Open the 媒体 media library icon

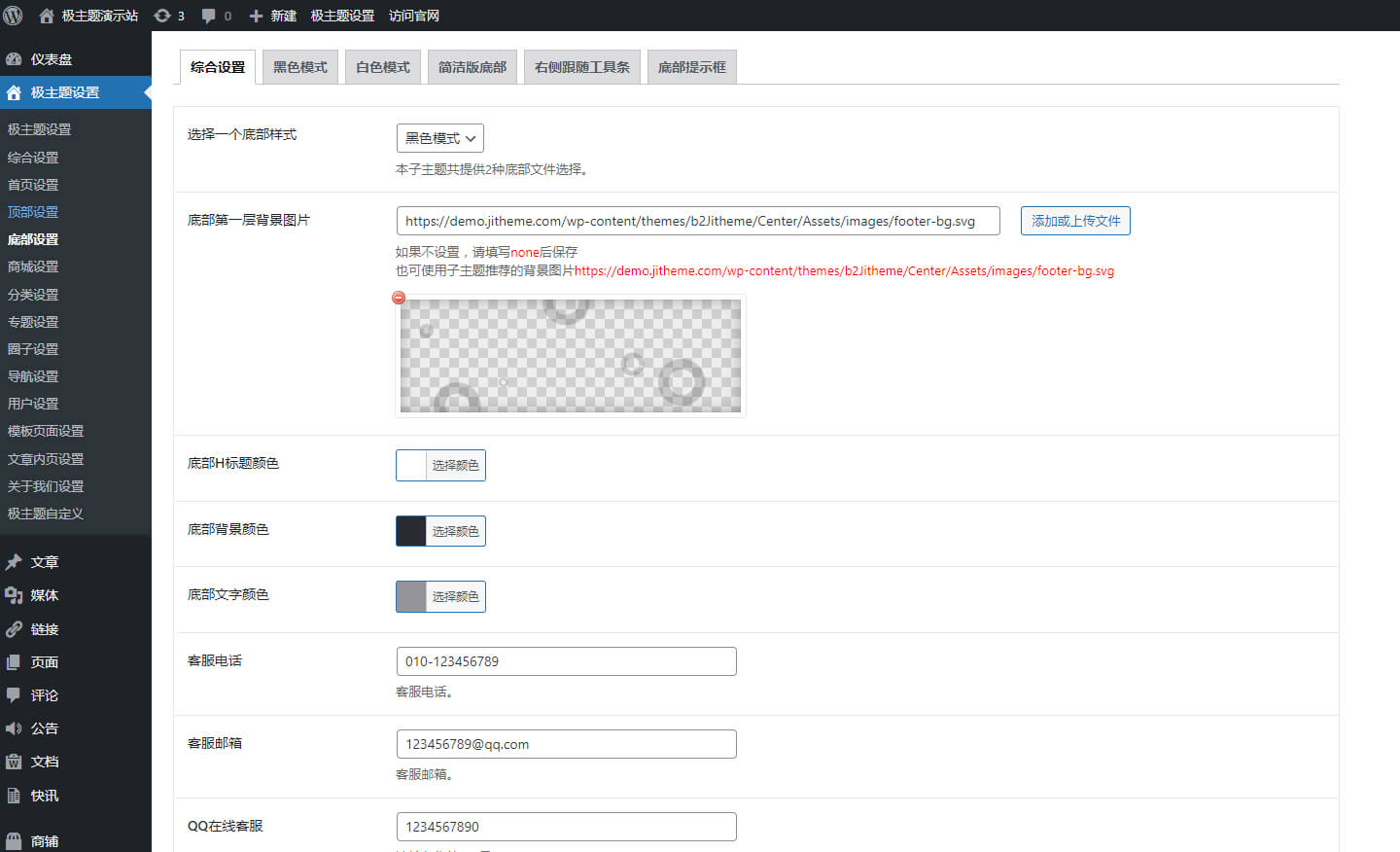click(x=14, y=595)
